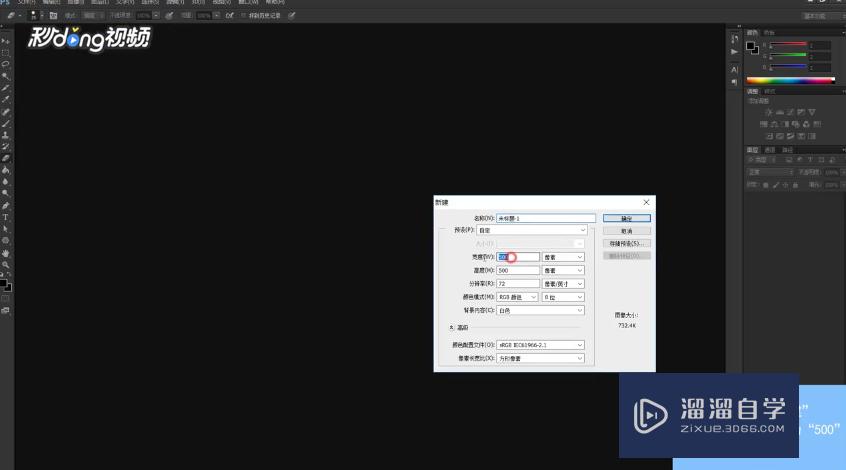Screen dimensions: 846x470
Task: Click the Cancel button in New dialog
Action: 626,231
